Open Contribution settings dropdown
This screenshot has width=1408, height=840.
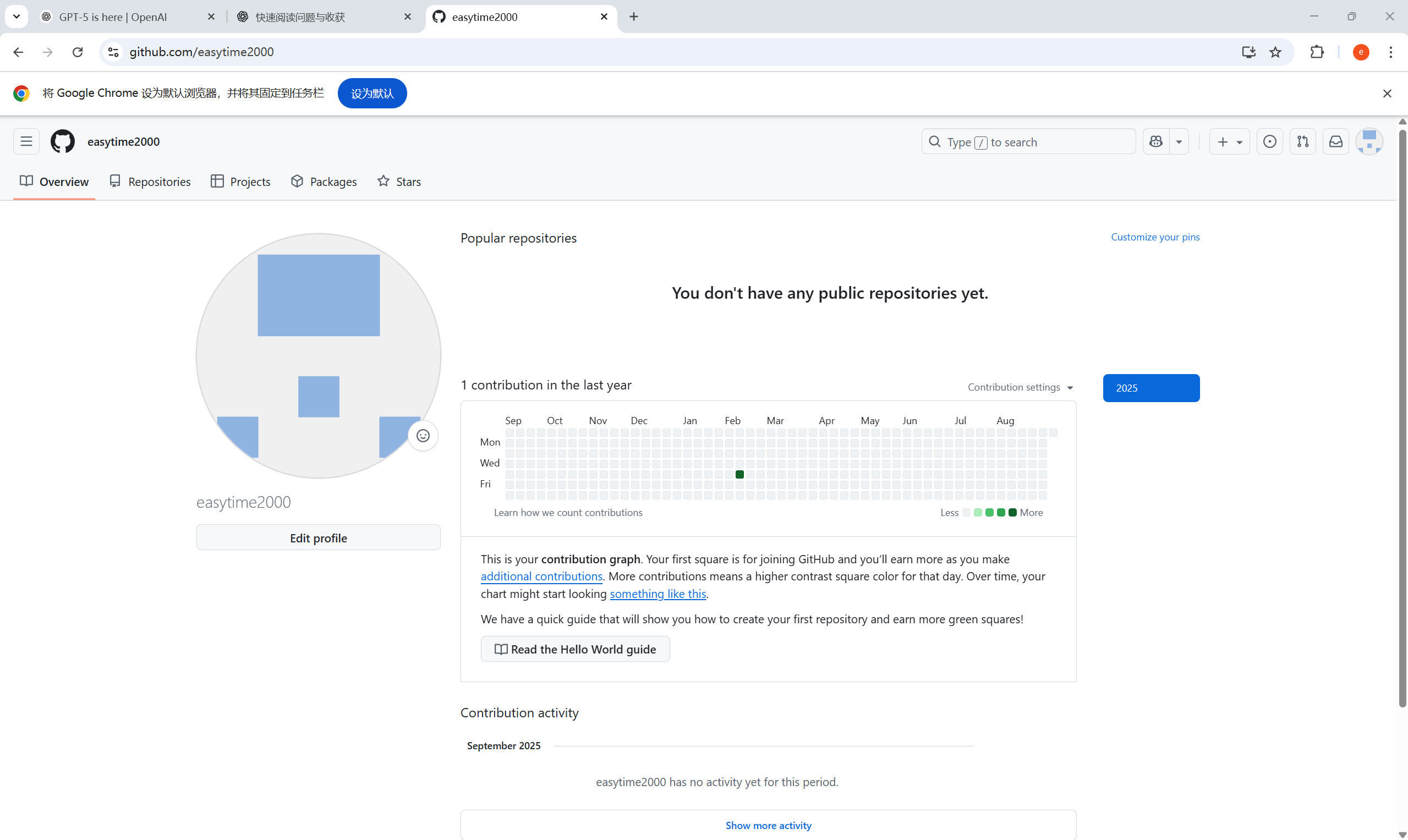pos(1020,387)
